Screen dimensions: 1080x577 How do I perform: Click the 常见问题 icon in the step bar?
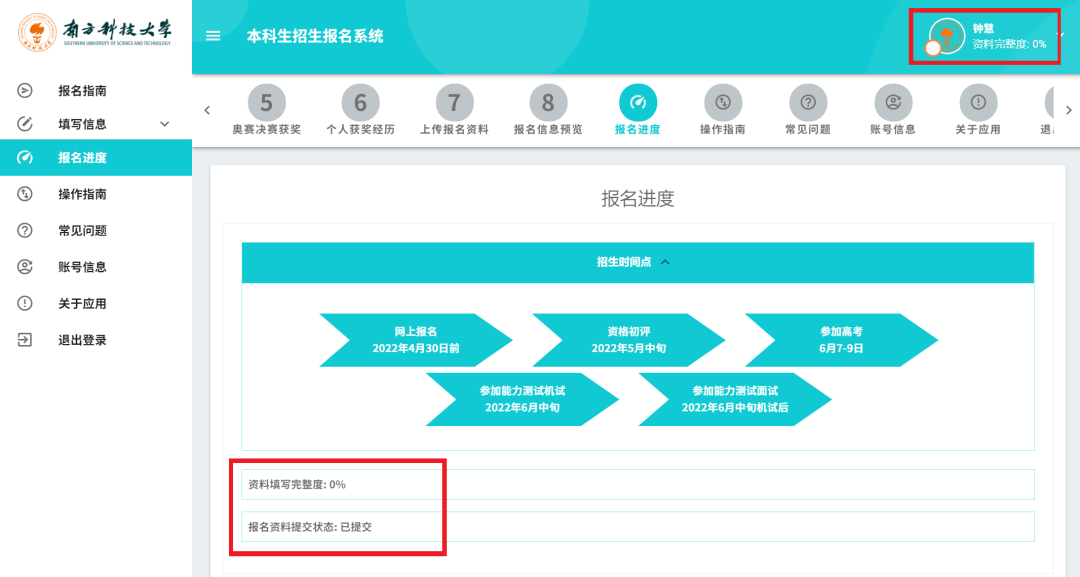tap(808, 102)
